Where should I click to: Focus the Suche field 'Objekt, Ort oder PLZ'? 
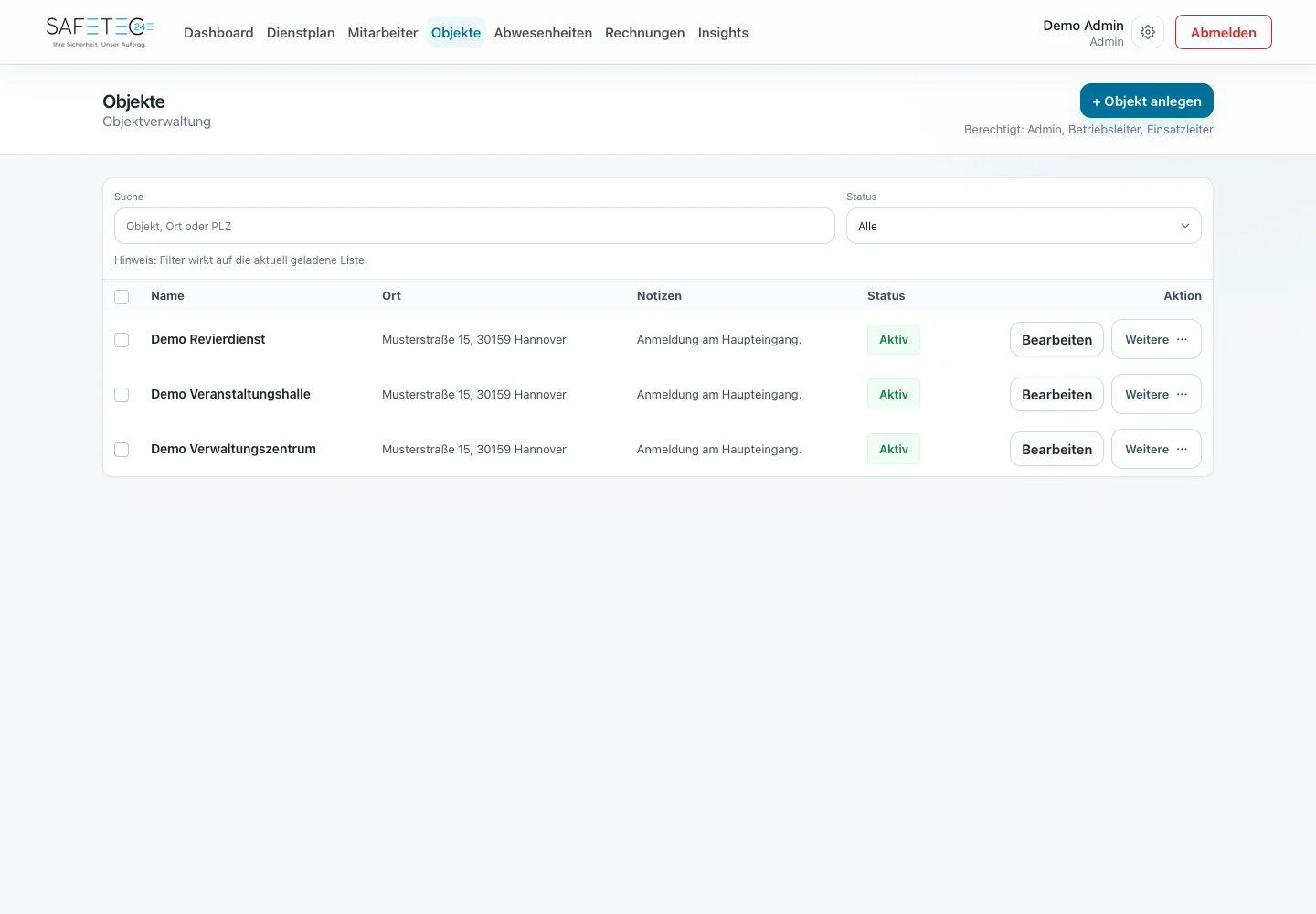(x=474, y=226)
